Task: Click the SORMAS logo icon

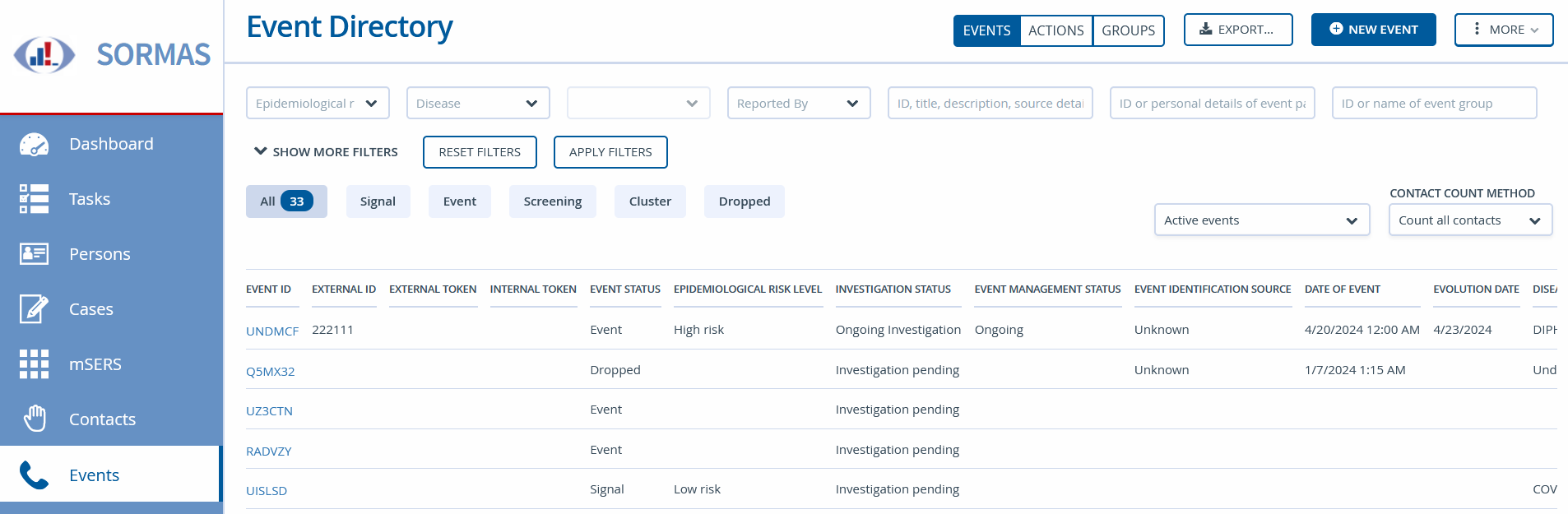Action: (x=44, y=55)
